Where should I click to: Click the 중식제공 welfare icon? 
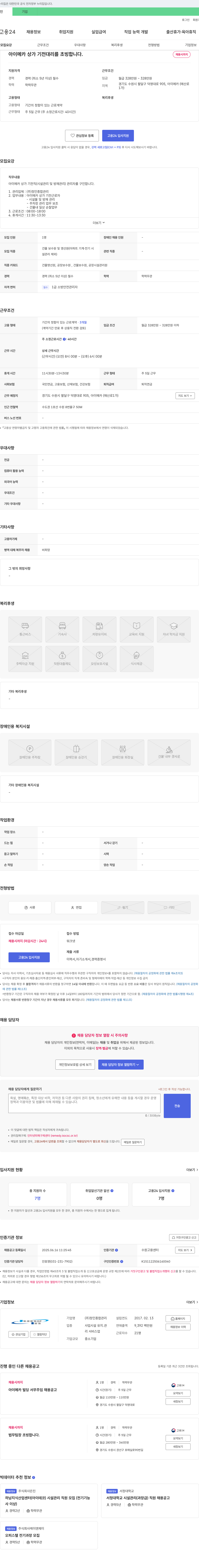(136, 659)
